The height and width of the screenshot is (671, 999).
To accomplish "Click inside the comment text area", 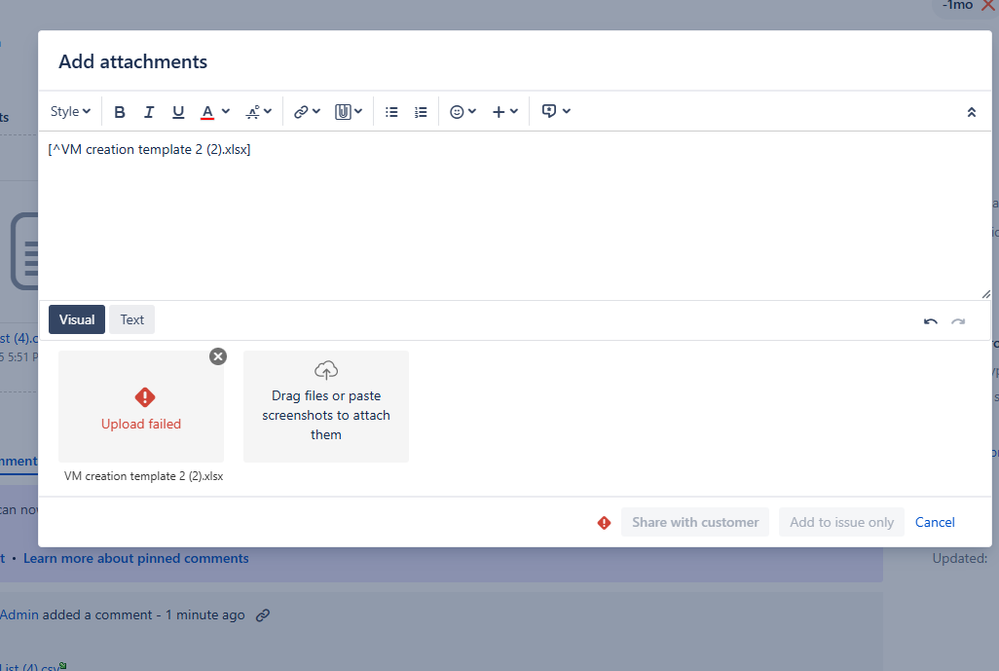I will click(x=515, y=215).
